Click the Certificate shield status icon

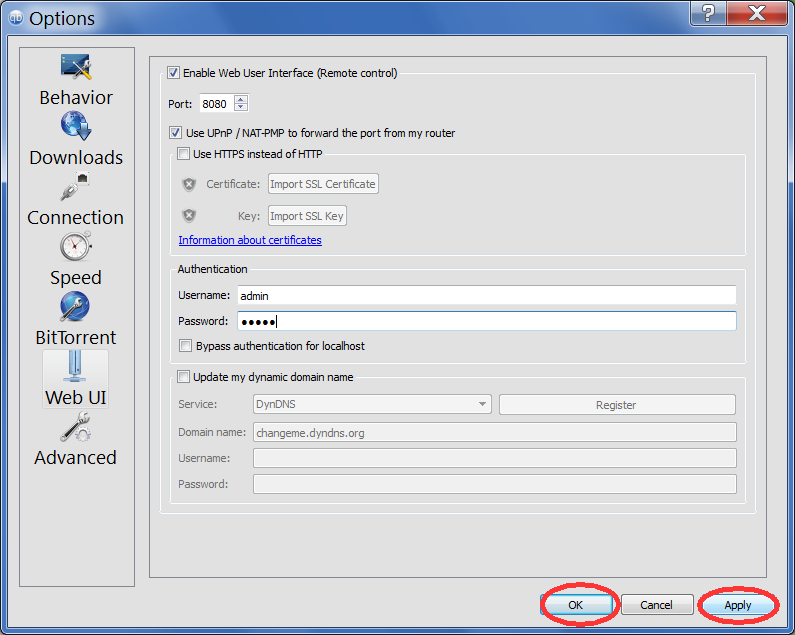tap(189, 184)
